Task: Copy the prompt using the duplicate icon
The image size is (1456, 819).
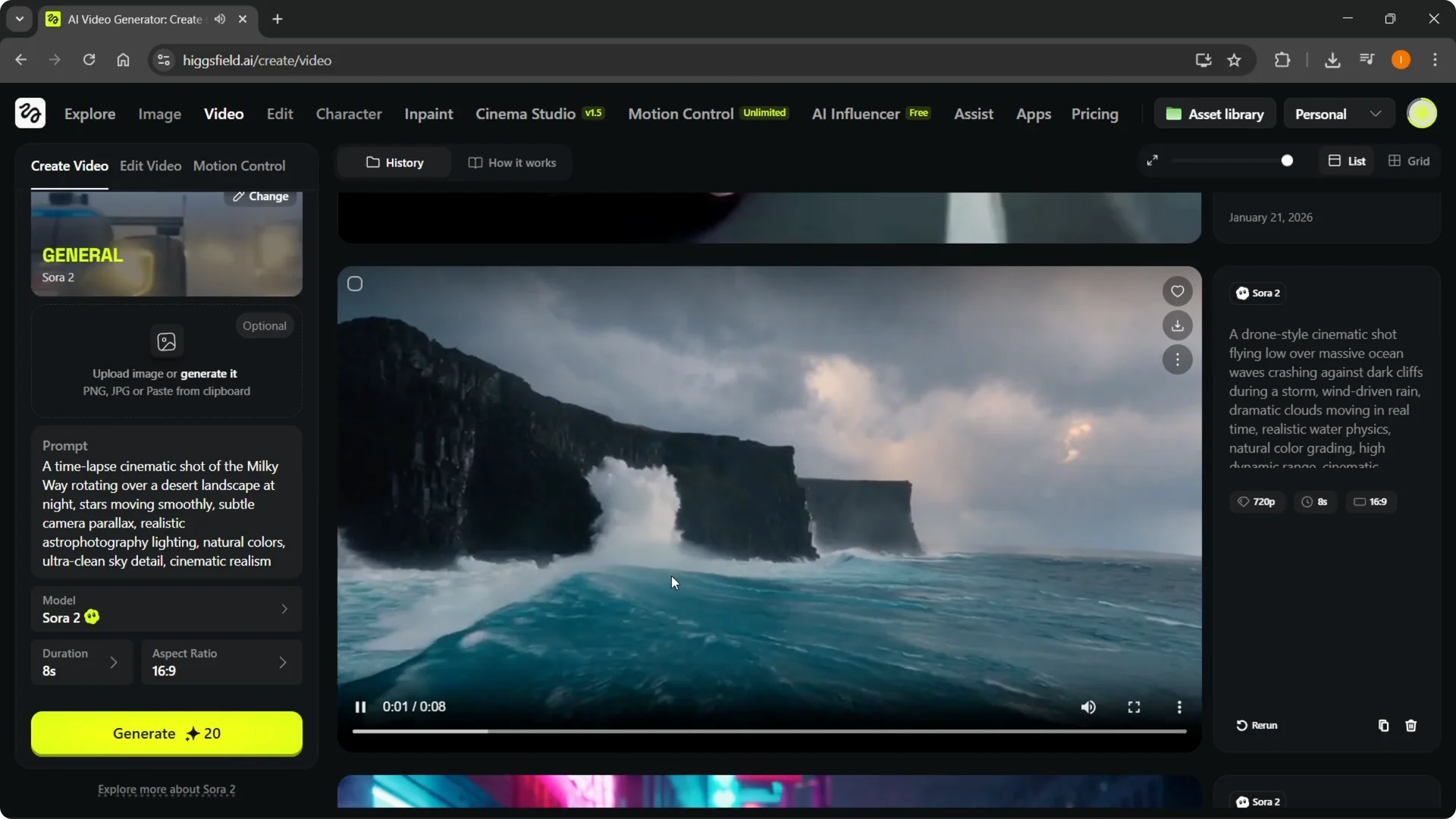Action: (x=1383, y=726)
